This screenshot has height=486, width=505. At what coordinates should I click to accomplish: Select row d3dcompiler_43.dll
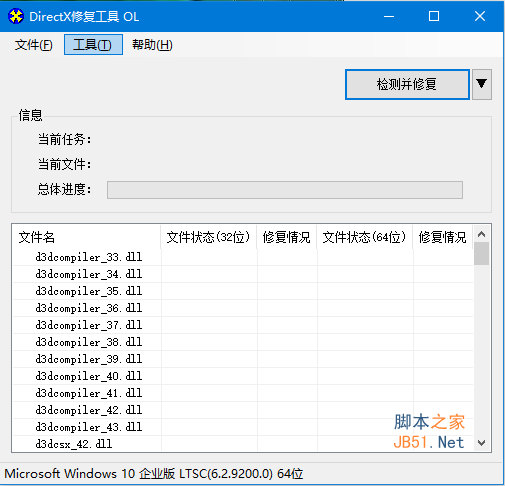pyautogui.click(x=243, y=427)
